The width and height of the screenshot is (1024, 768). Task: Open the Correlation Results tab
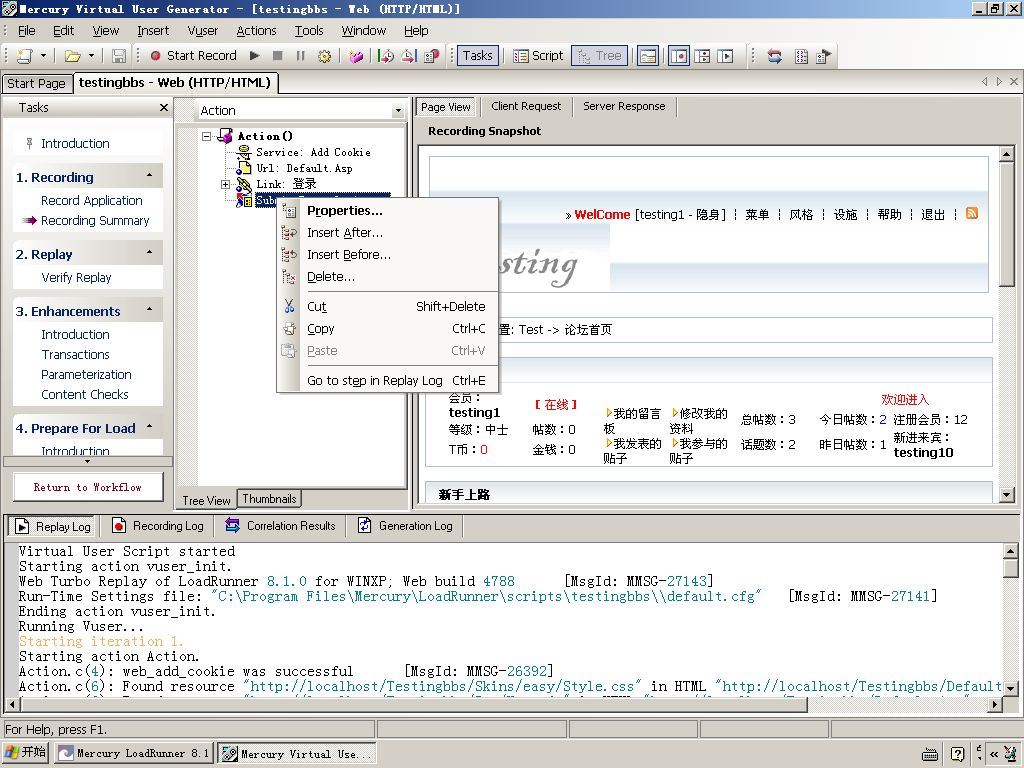pos(281,526)
